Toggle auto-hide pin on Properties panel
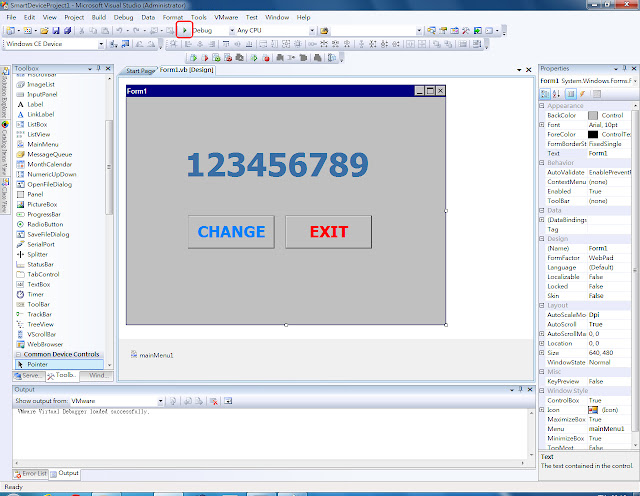 (x=624, y=68)
